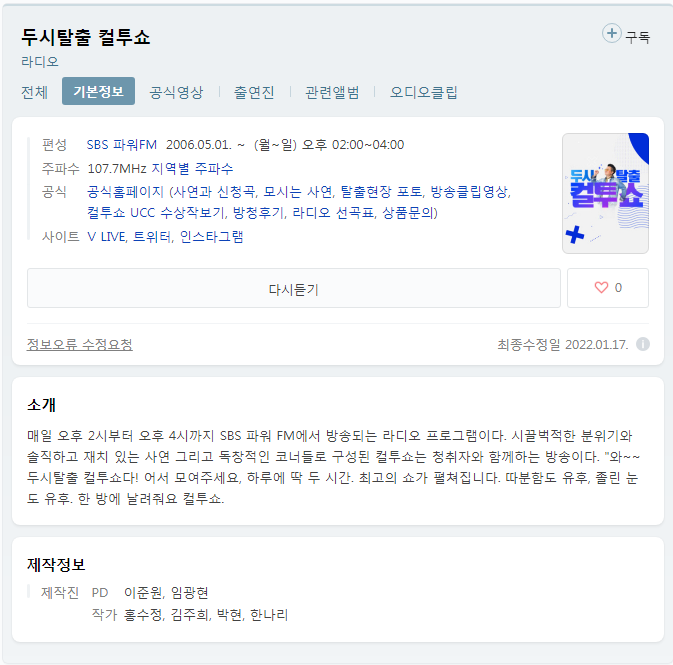
Task: Click the 제작정보 section heading
Action: tap(56, 564)
